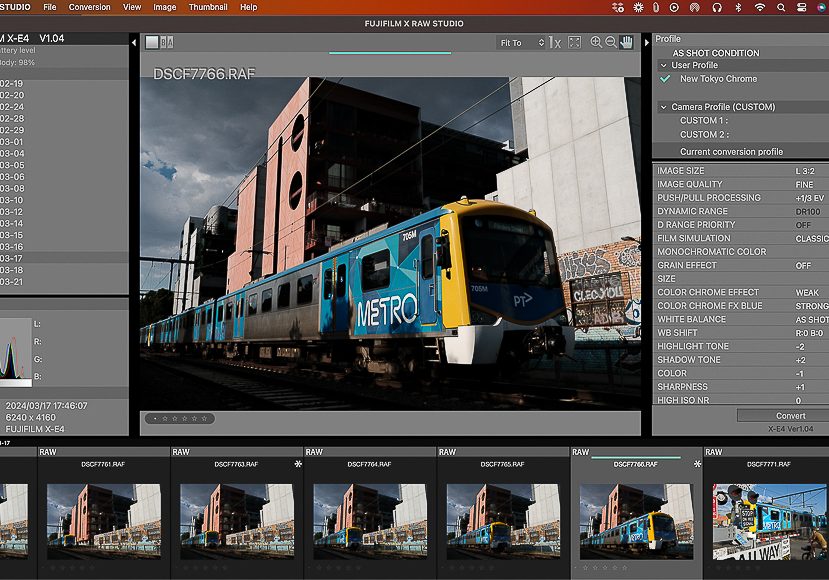This screenshot has width=829, height=580.
Task: Change IMAGE QUALITY value FINE
Action: pos(804,185)
